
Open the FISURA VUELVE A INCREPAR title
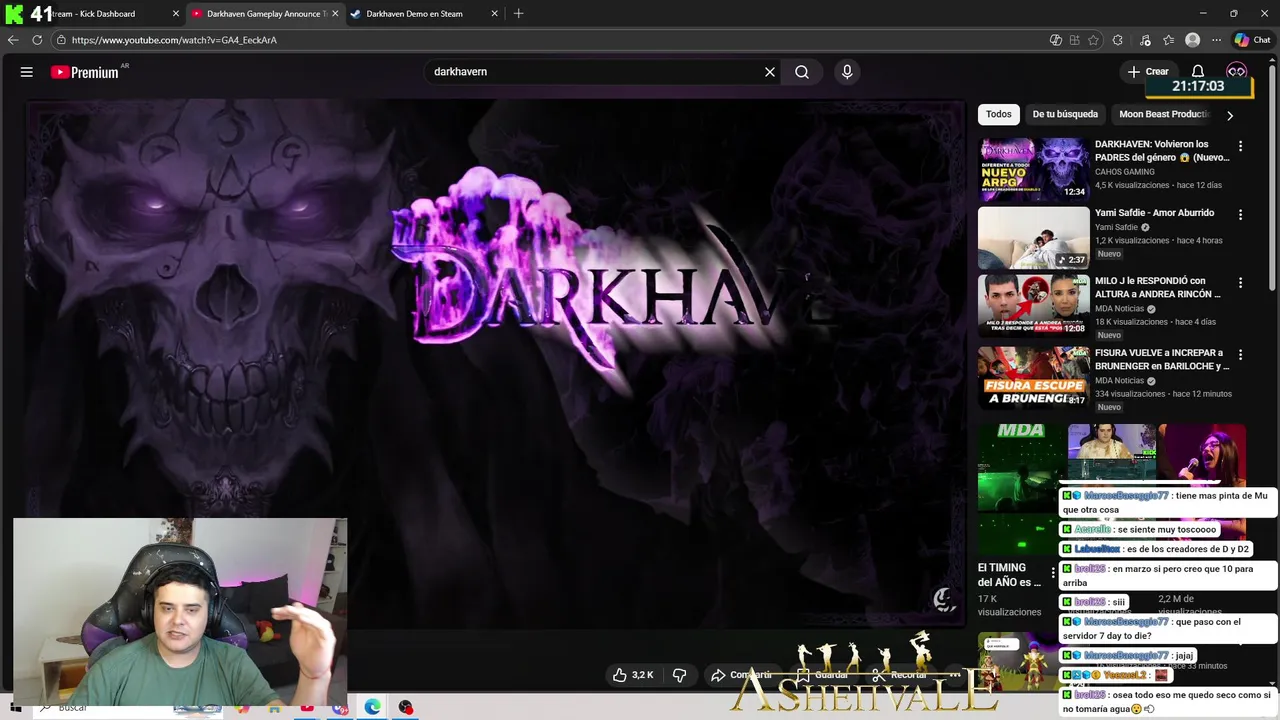pyautogui.click(x=1162, y=360)
